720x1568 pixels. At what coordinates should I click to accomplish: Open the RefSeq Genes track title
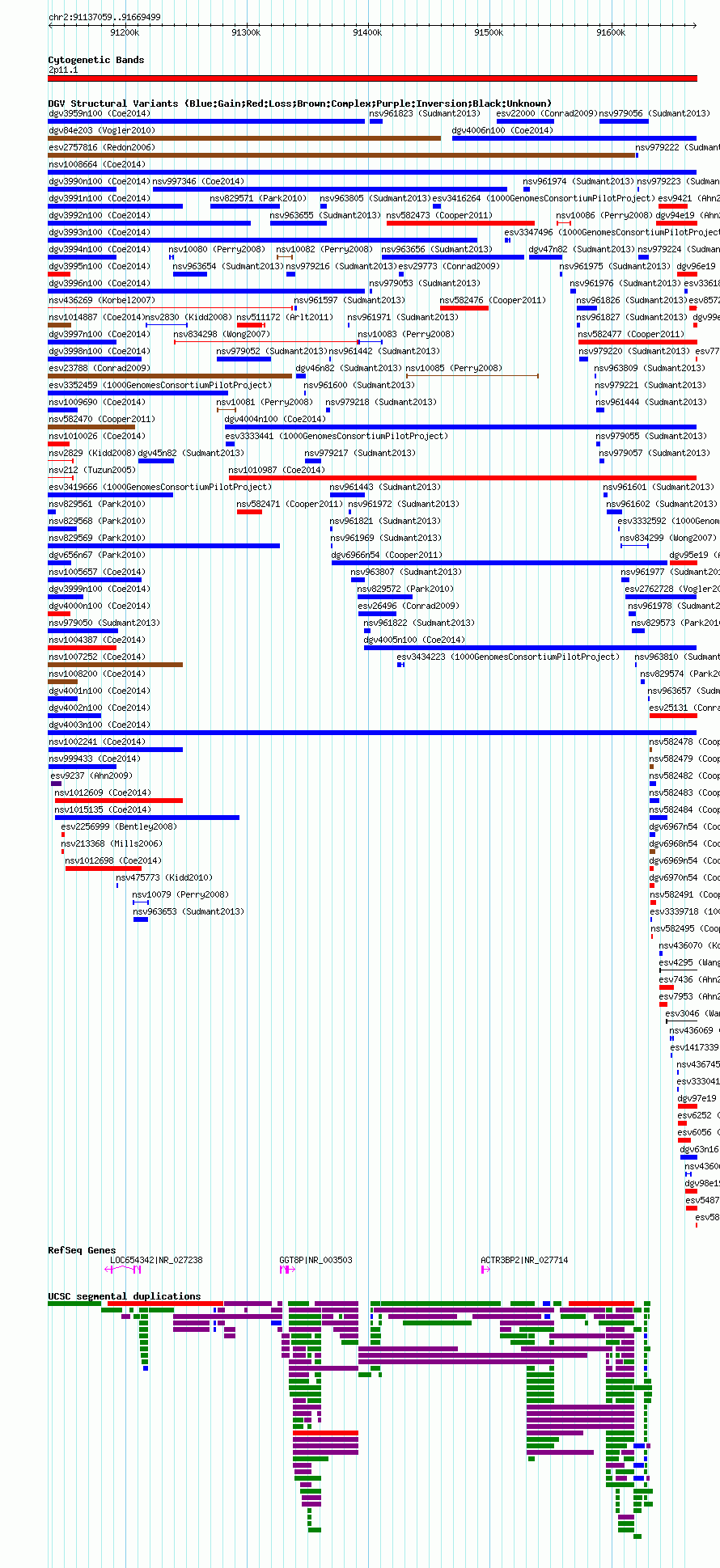click(x=82, y=1250)
